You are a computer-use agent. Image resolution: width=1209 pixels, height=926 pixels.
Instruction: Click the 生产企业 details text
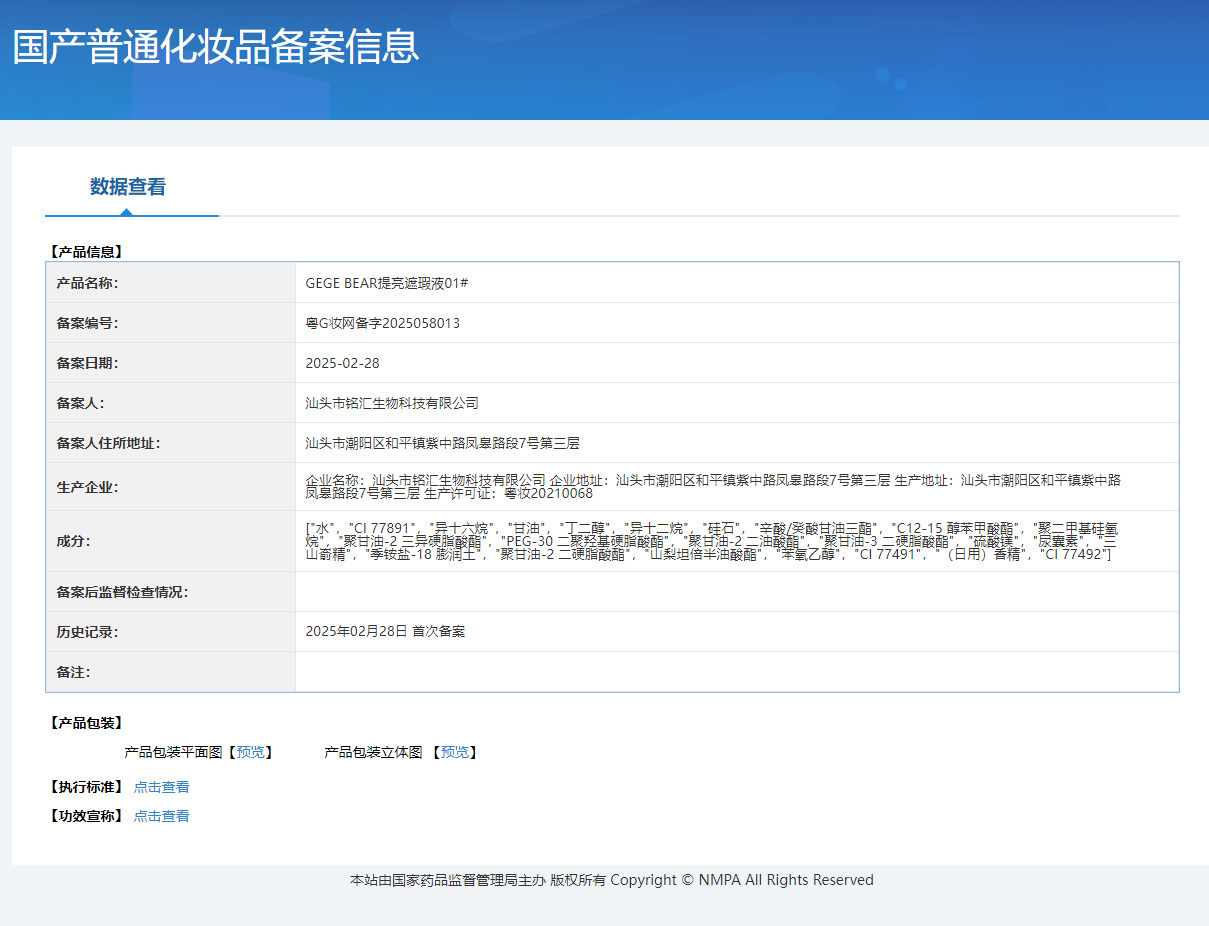click(x=713, y=487)
